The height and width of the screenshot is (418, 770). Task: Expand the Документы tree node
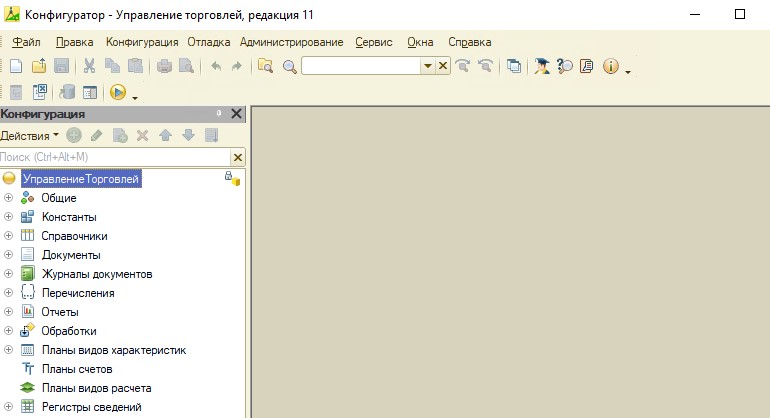9,255
